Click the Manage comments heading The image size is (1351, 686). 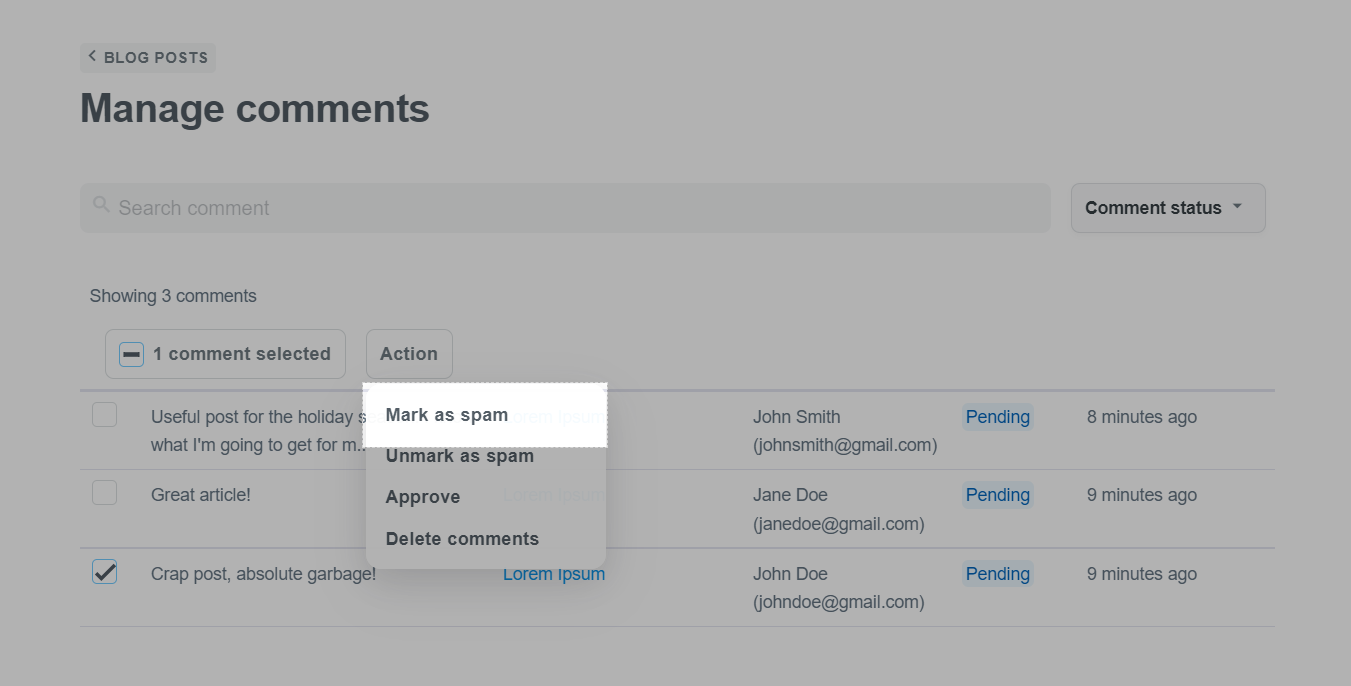(255, 109)
